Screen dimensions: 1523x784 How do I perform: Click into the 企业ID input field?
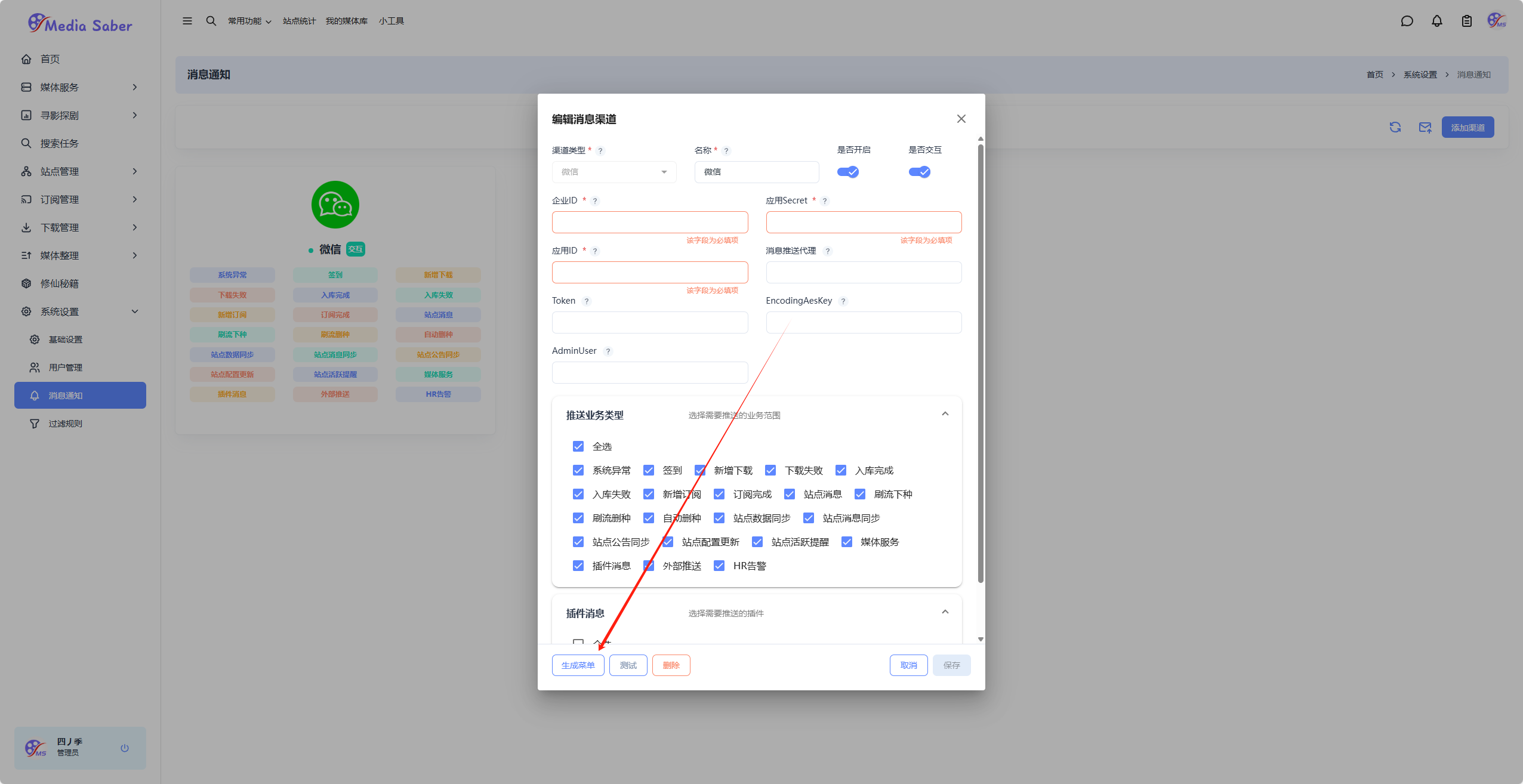(649, 222)
